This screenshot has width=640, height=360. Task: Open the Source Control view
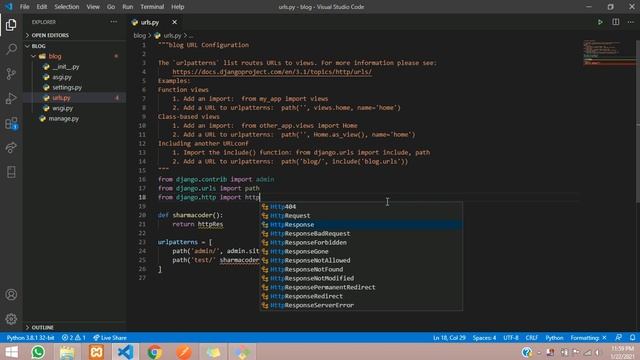coord(11,74)
